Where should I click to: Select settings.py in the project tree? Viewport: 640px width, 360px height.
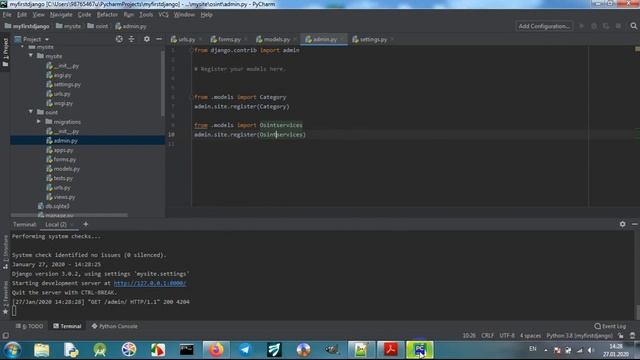pyautogui.click(x=67, y=84)
